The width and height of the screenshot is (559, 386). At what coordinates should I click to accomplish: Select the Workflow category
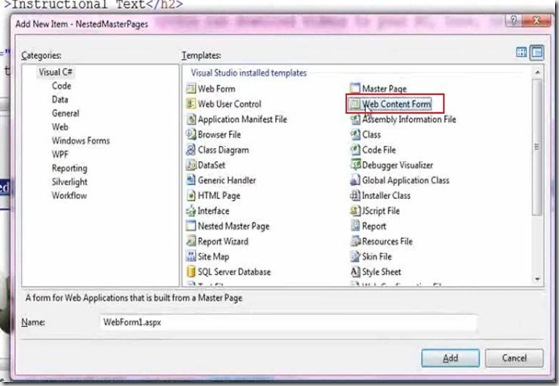(x=69, y=196)
